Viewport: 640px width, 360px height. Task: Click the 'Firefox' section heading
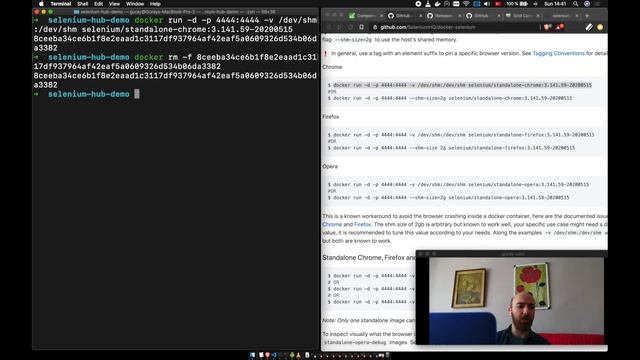pyautogui.click(x=331, y=116)
